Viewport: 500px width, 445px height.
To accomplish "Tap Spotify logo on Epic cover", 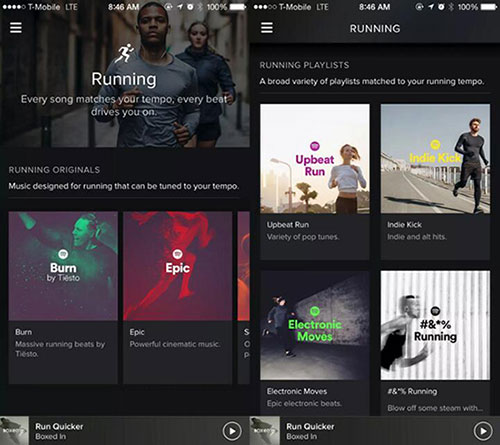I will click(x=178, y=254).
